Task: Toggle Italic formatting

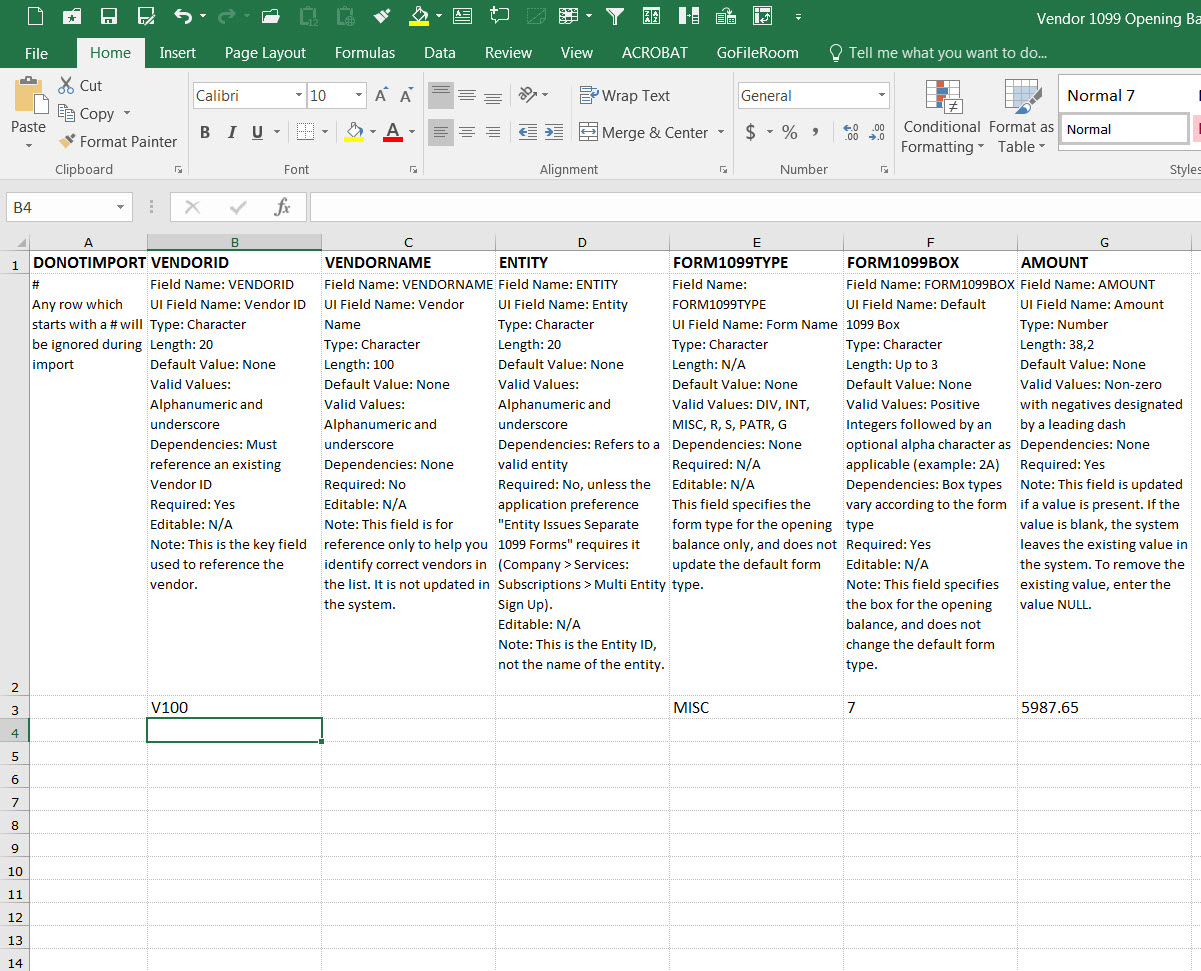Action: point(231,132)
